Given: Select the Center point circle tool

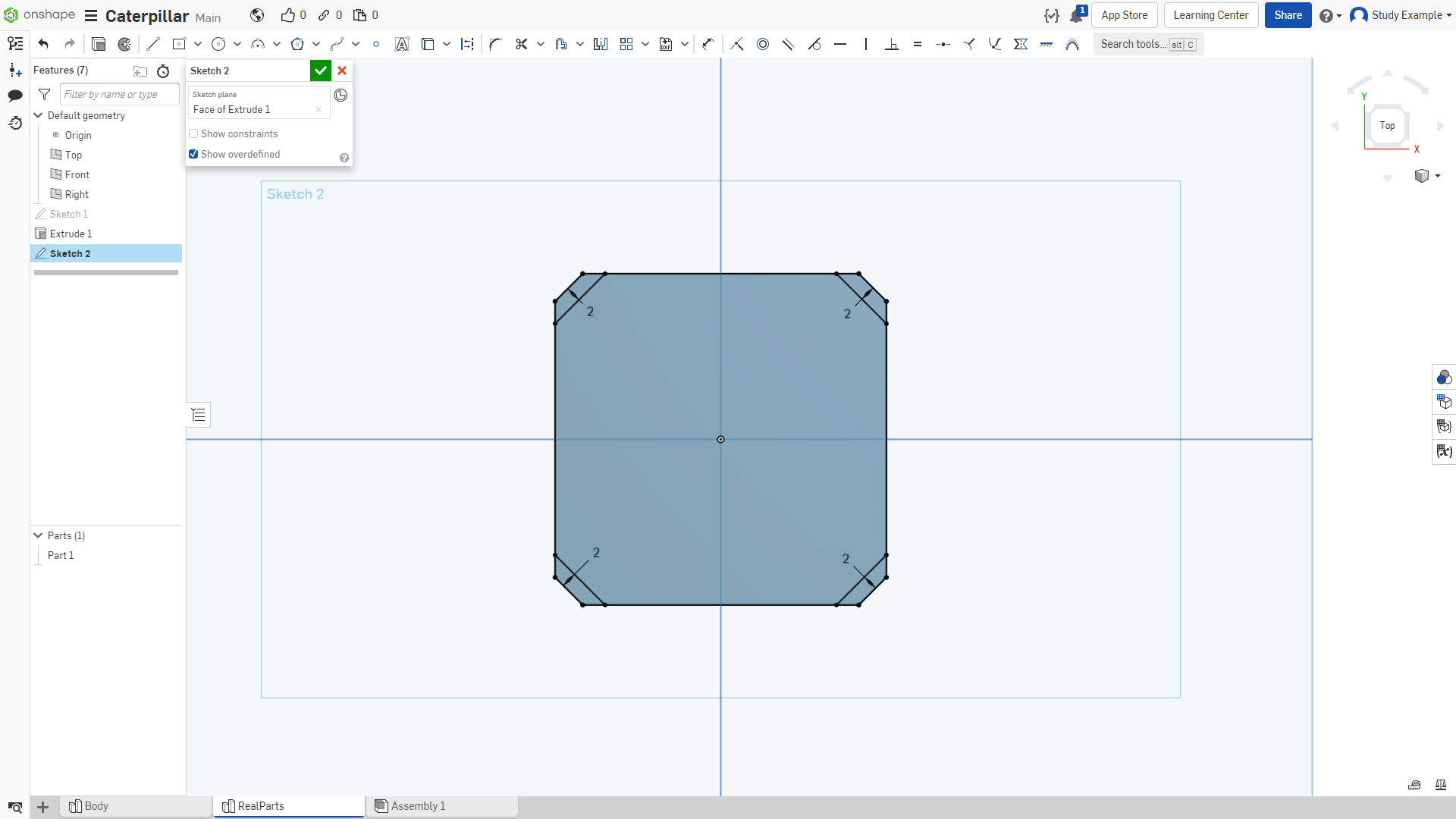Looking at the screenshot, I should click(x=218, y=44).
